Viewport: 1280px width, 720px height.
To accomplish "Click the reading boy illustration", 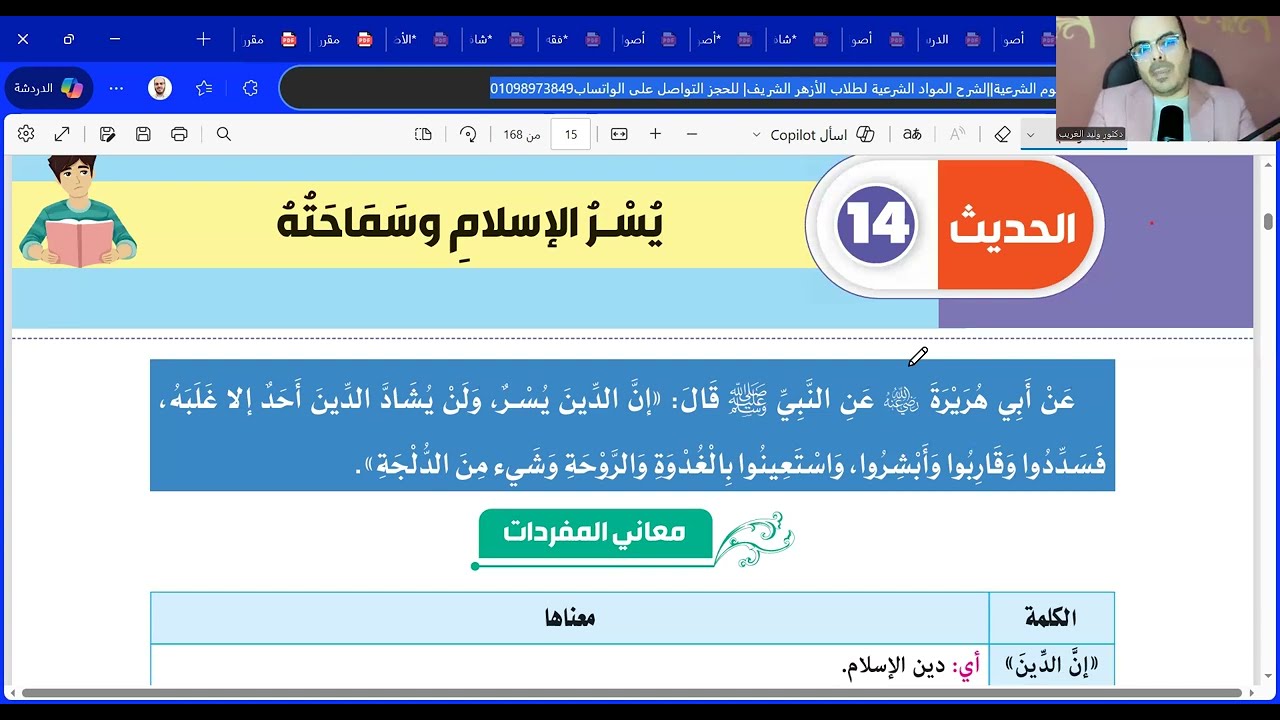I will (78, 210).
